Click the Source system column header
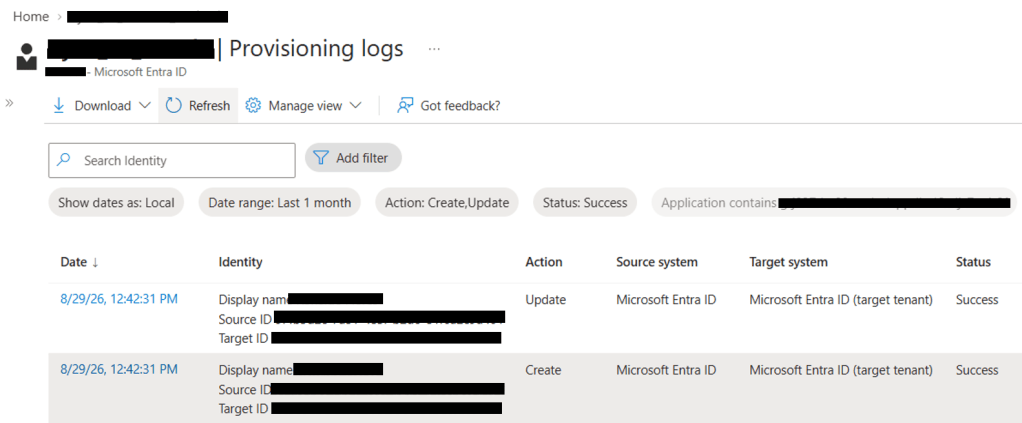Image resolution: width=1022 pixels, height=423 pixels. 657,262
